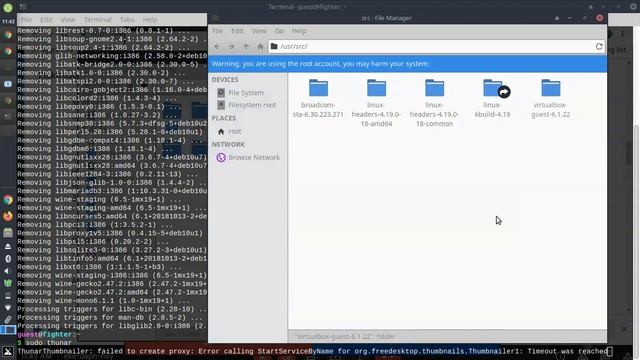
Task: Go up to the parent folder
Action: pyautogui.click(x=246, y=47)
